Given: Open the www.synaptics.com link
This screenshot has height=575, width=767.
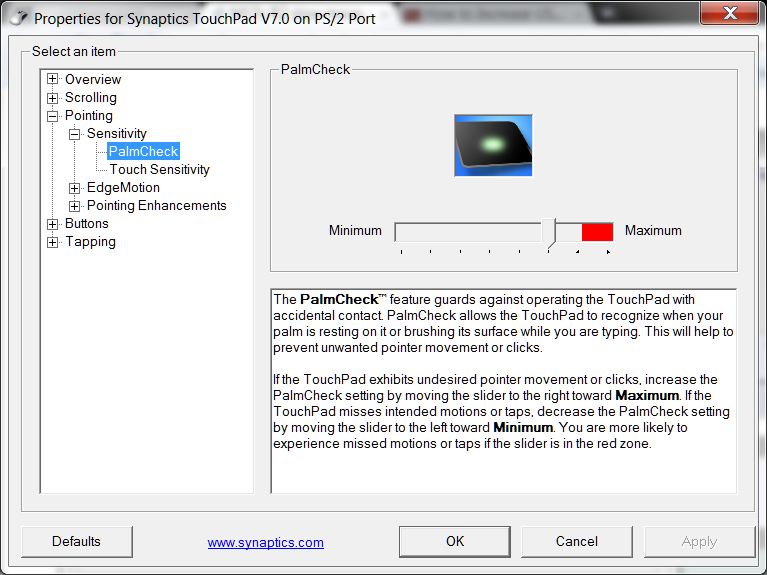Looking at the screenshot, I should tap(266, 543).
